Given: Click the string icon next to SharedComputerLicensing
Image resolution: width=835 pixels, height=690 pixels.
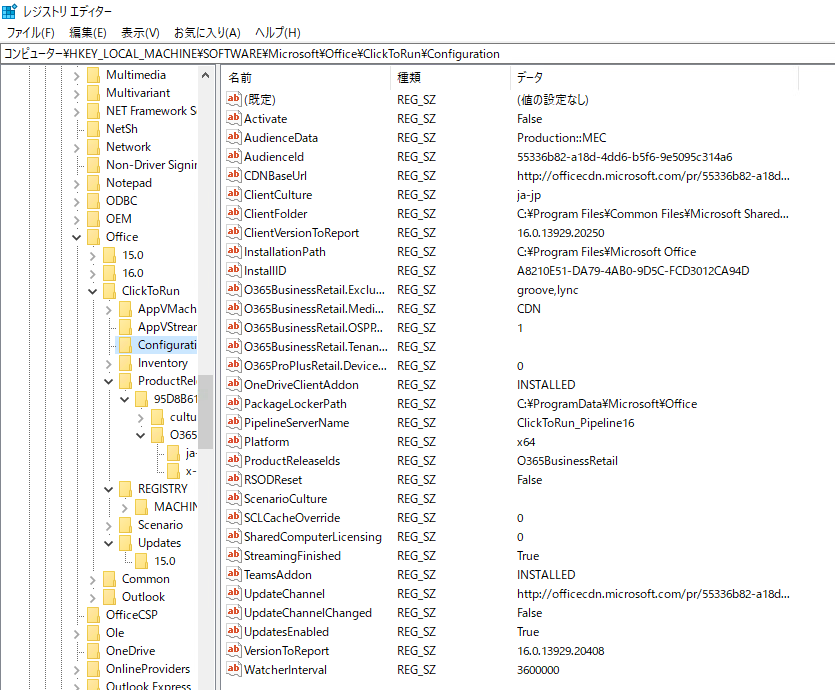Looking at the screenshot, I should pyautogui.click(x=234, y=536).
